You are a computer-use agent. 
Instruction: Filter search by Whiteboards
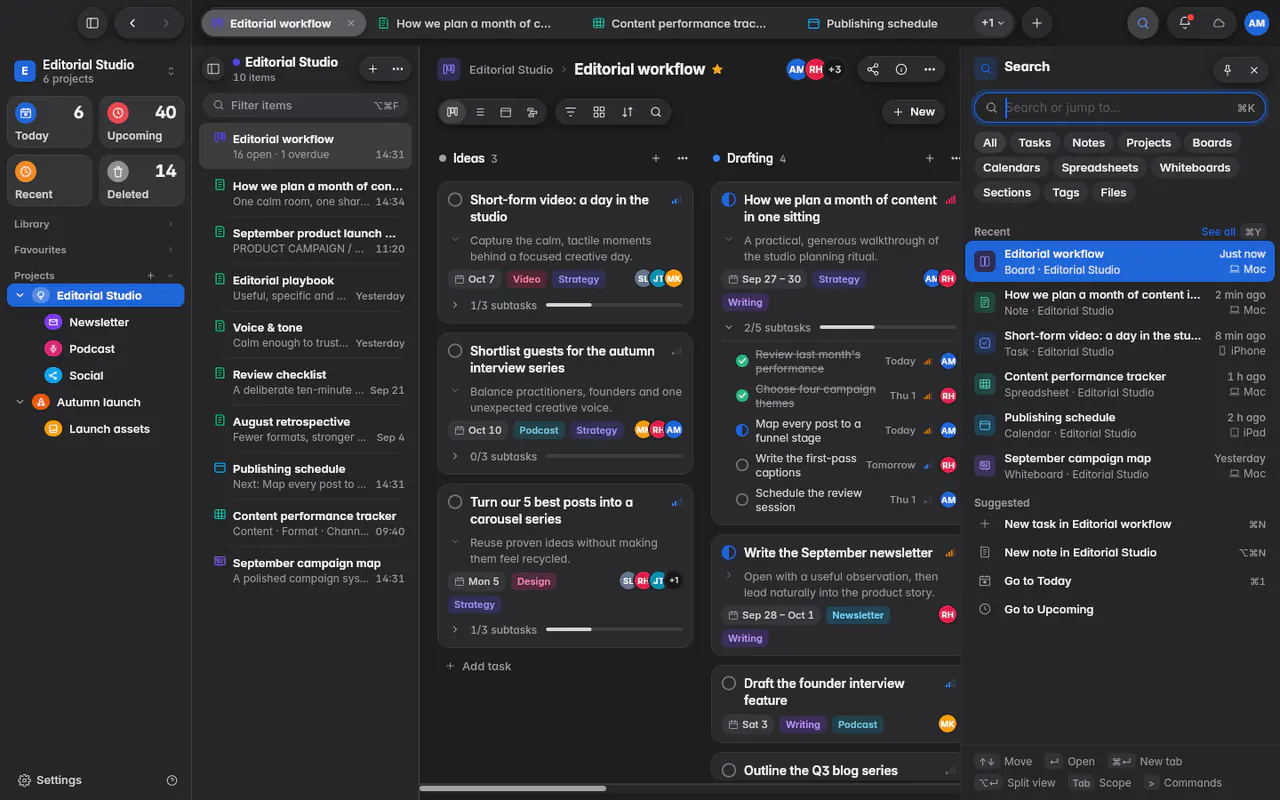pyautogui.click(x=1195, y=167)
